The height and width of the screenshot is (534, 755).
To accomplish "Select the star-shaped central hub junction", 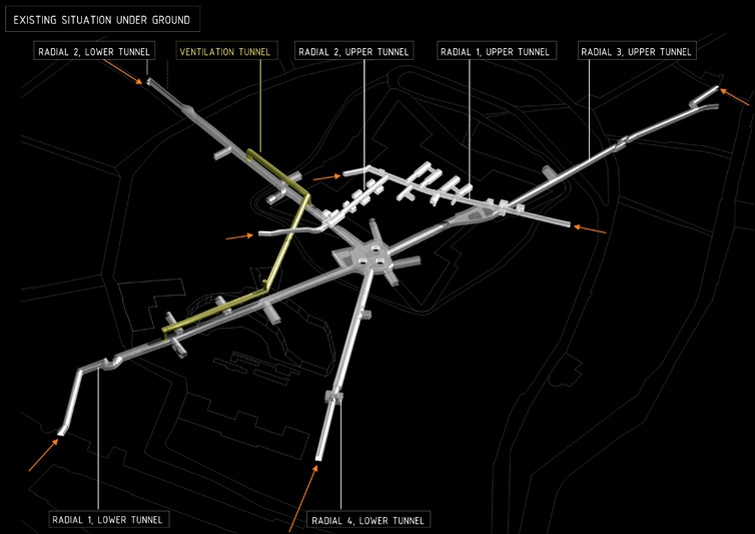I will coord(374,256).
